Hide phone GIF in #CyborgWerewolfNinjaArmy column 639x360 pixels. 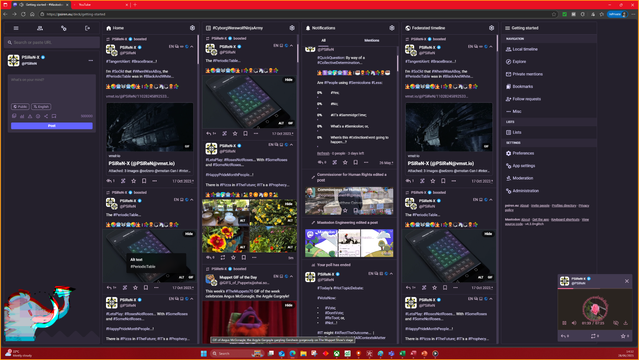pos(289,80)
